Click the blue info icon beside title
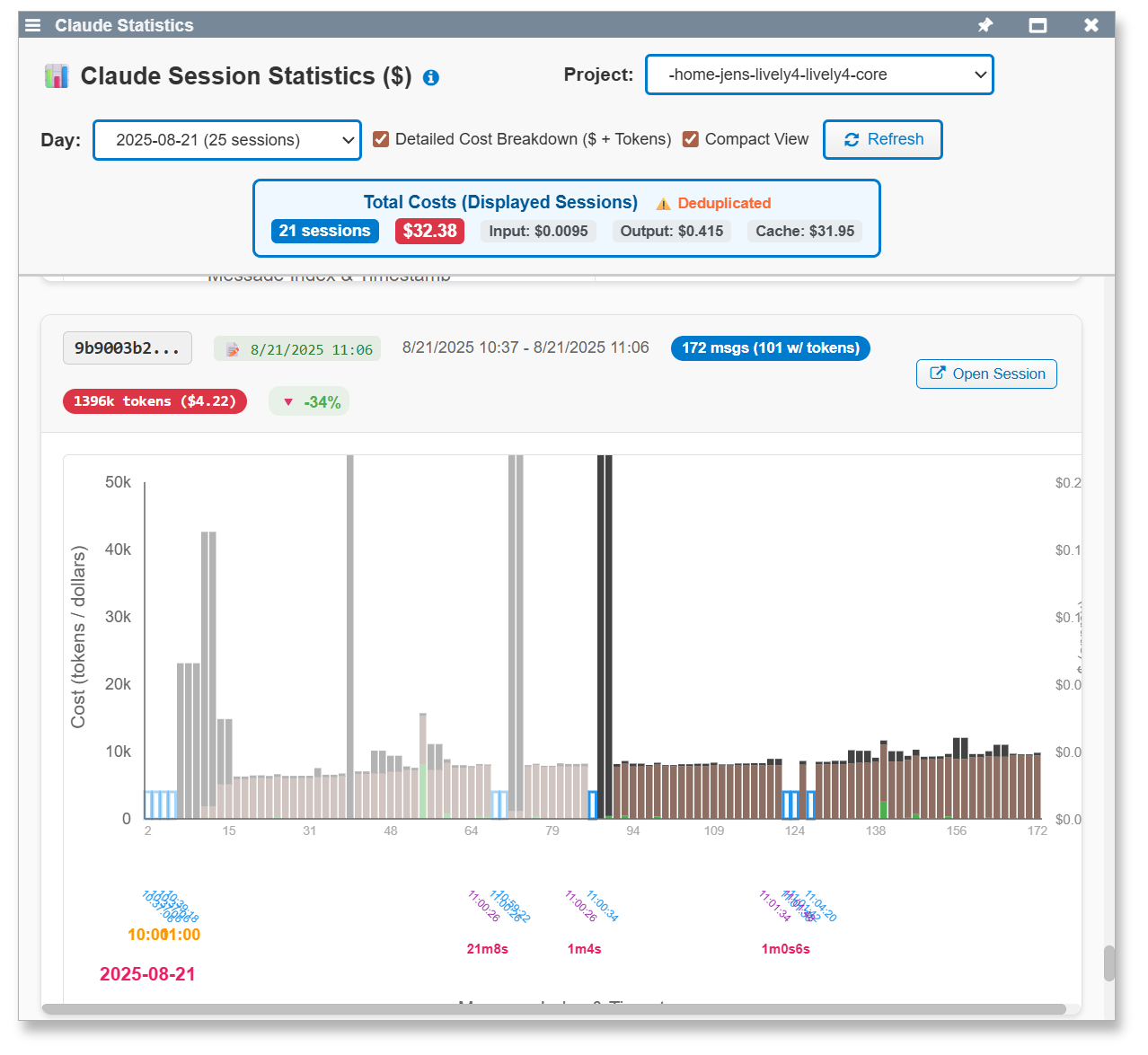 pyautogui.click(x=431, y=78)
